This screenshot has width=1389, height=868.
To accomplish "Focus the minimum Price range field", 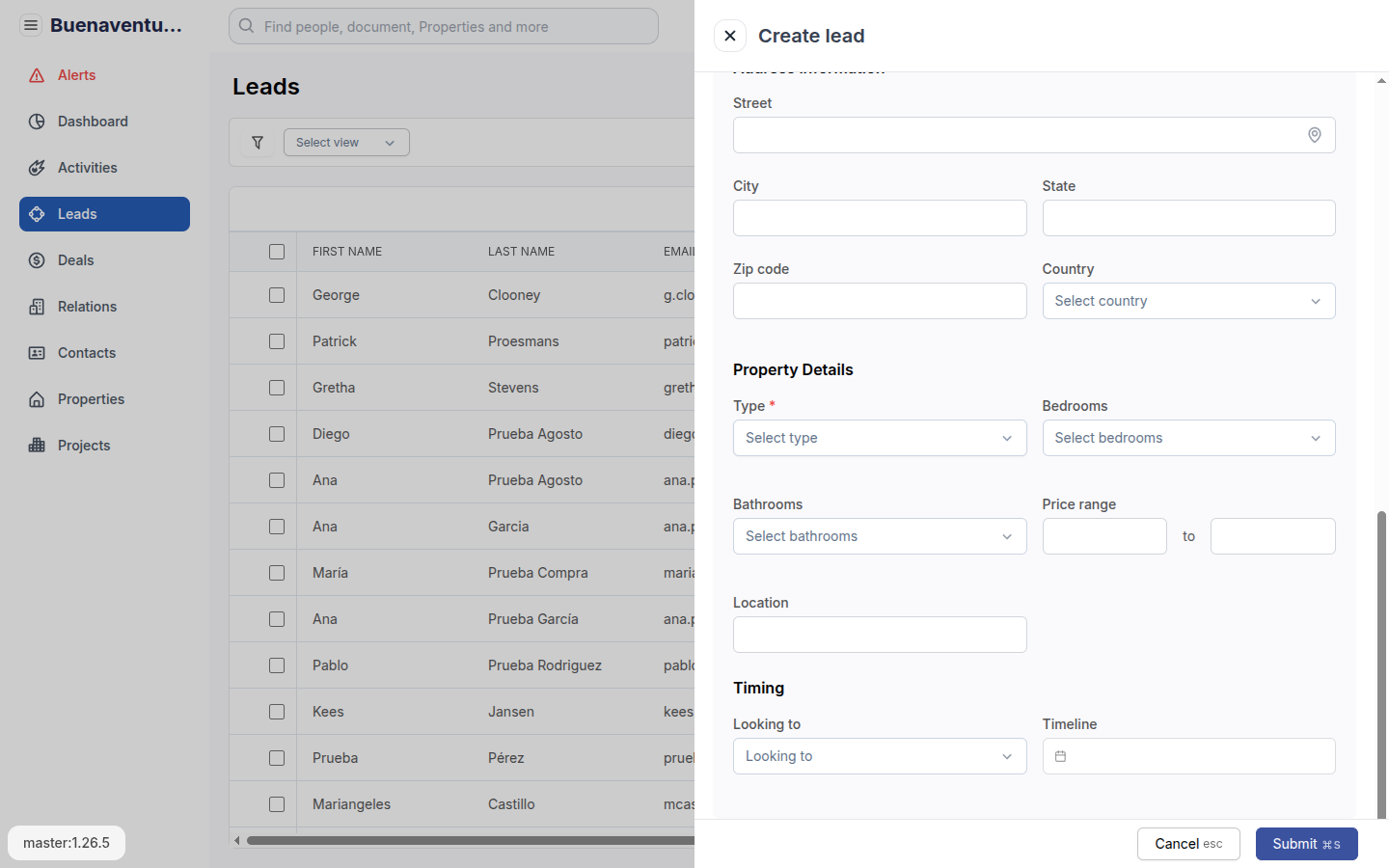I will (x=1104, y=536).
